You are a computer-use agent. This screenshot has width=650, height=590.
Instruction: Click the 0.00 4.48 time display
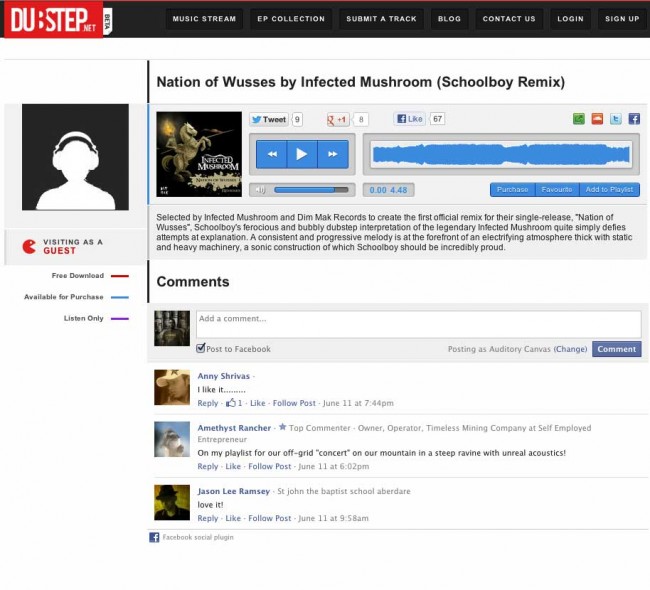tap(388, 190)
